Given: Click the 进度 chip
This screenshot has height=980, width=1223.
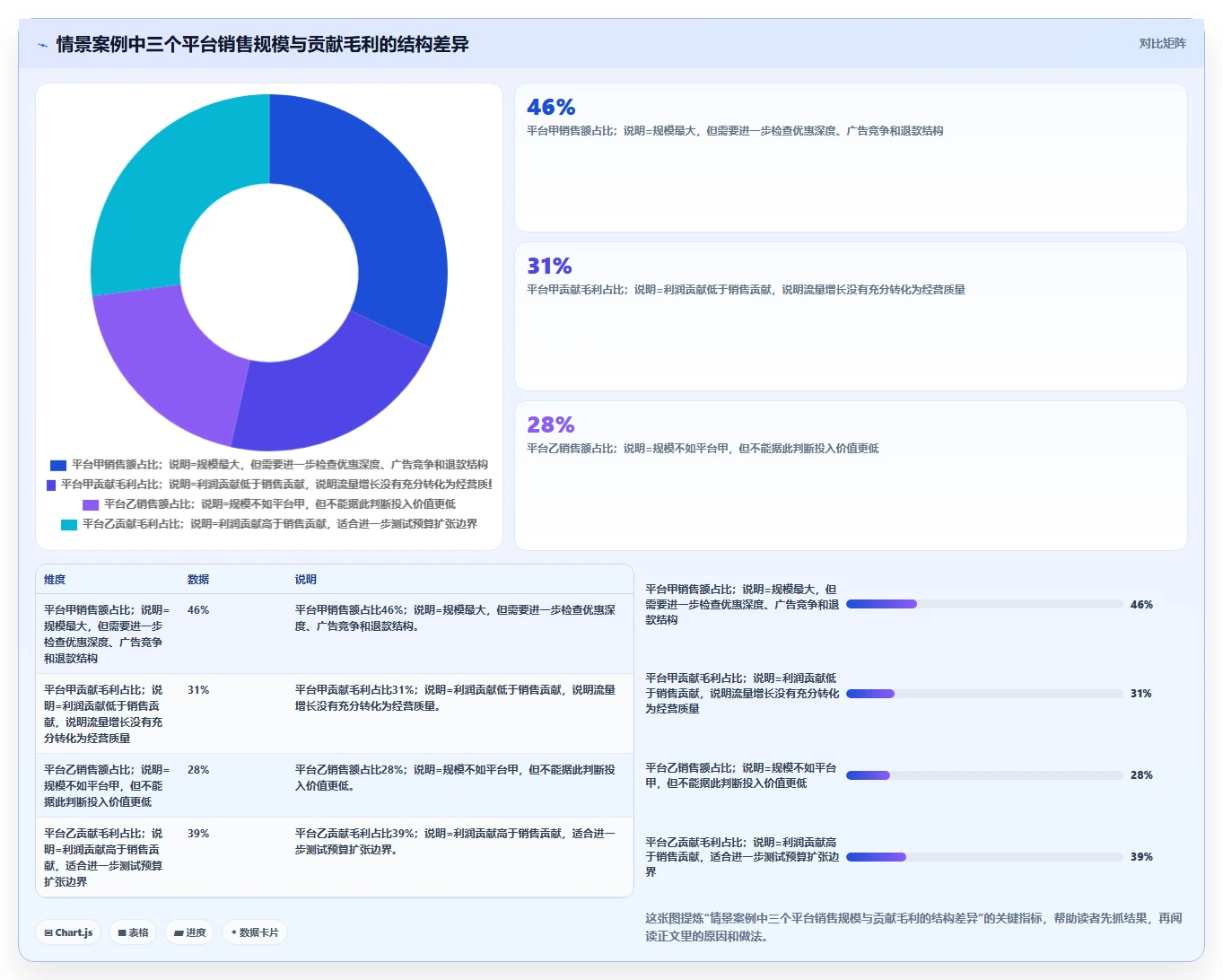Looking at the screenshot, I should click(x=189, y=932).
